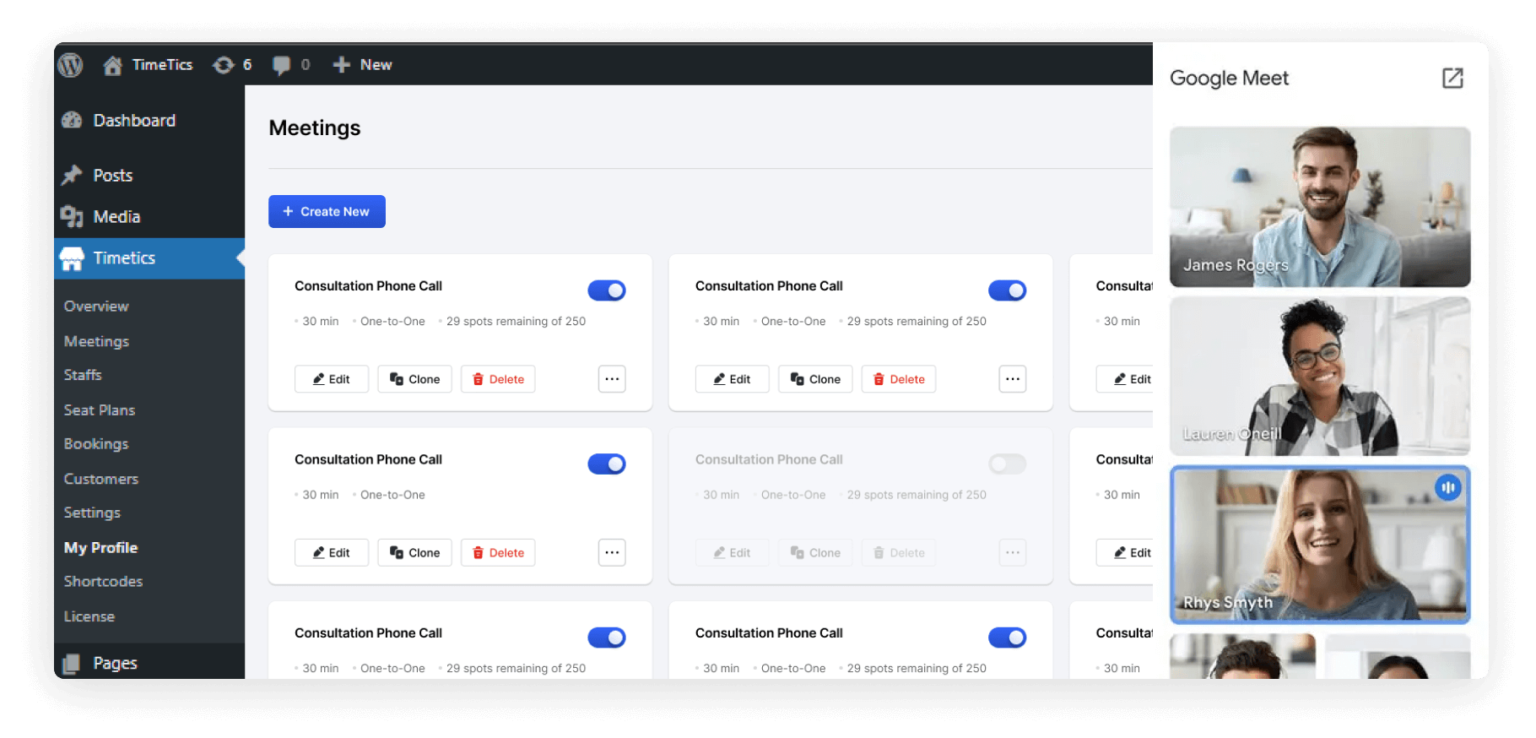The image size is (1536, 738).
Task: Expand more options on the second column card
Action: pos(1012,378)
